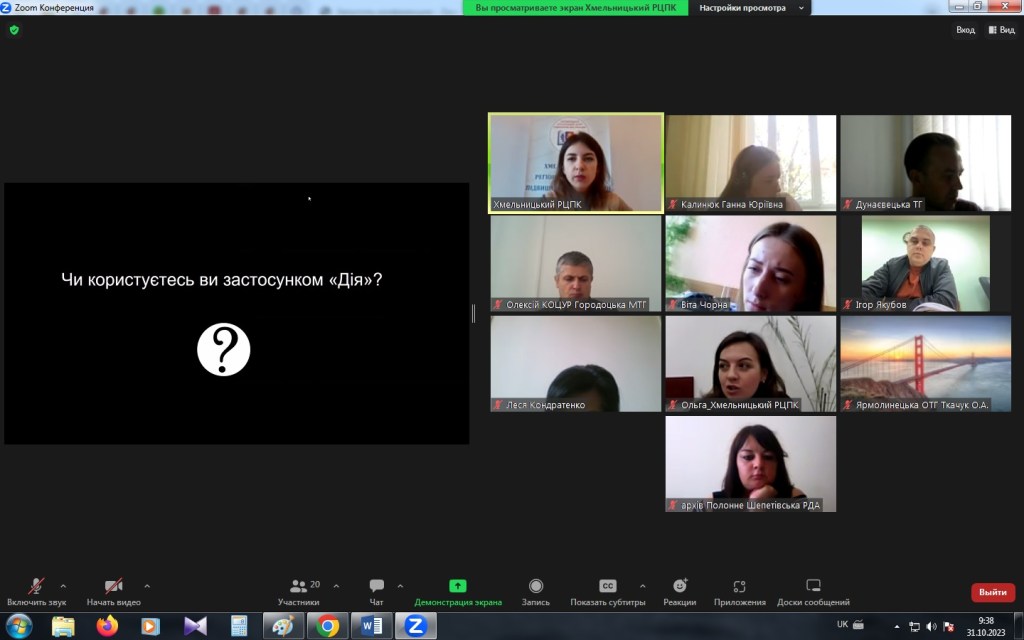Click the Вход sign-in button
The height and width of the screenshot is (640, 1024).
tap(964, 30)
